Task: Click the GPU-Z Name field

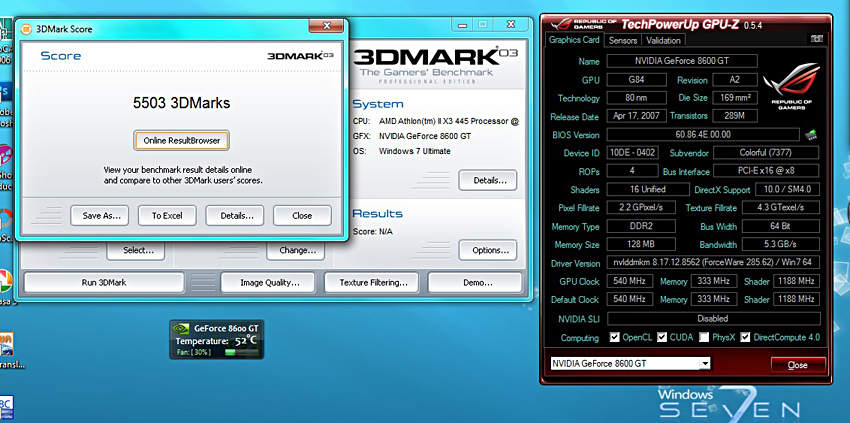Action: (682, 61)
